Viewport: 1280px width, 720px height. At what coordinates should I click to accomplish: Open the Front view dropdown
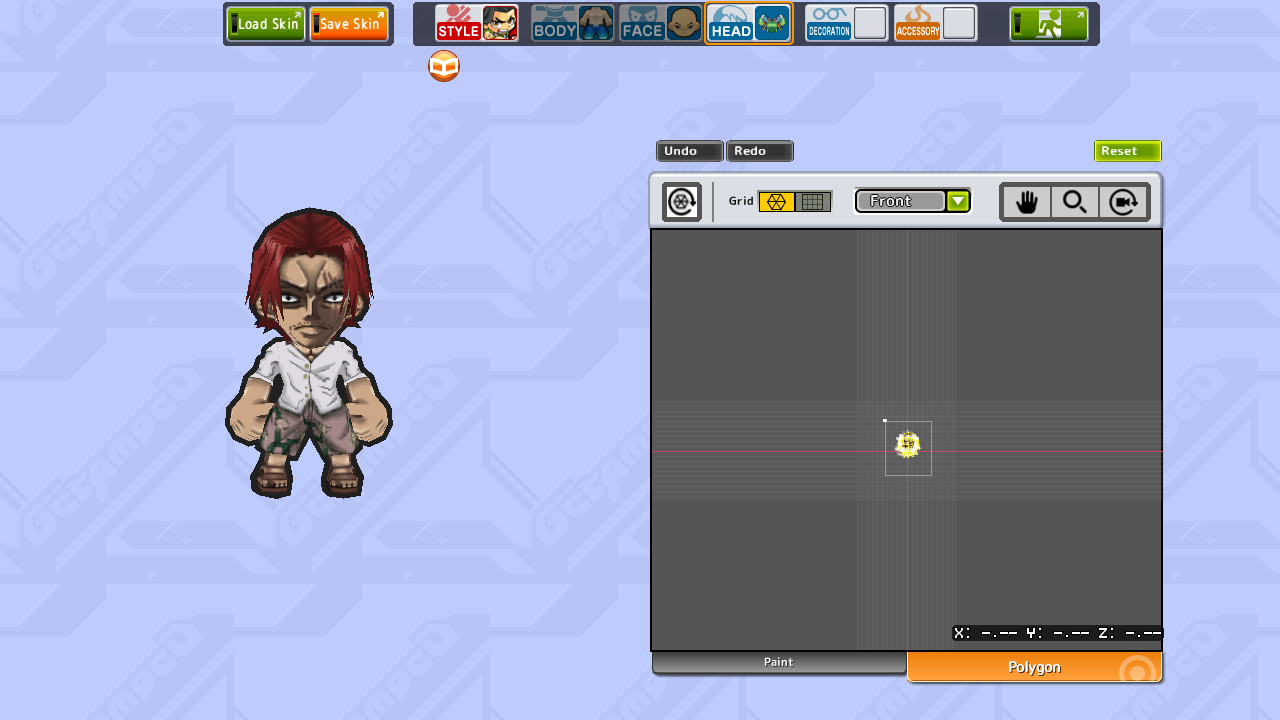[x=913, y=201]
